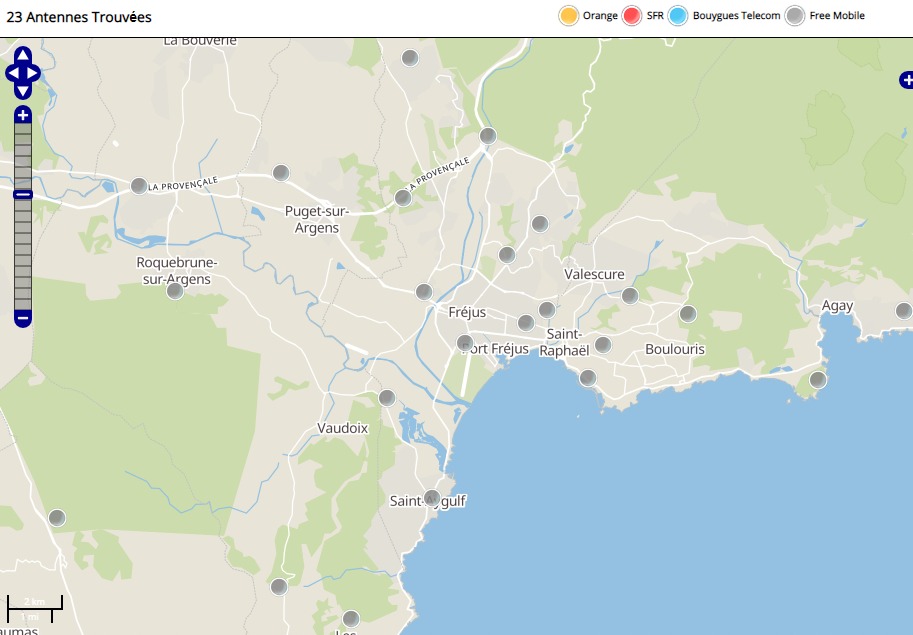The width and height of the screenshot is (913, 635).
Task: Expand the layer switcher plus on right edge
Action: [x=905, y=80]
